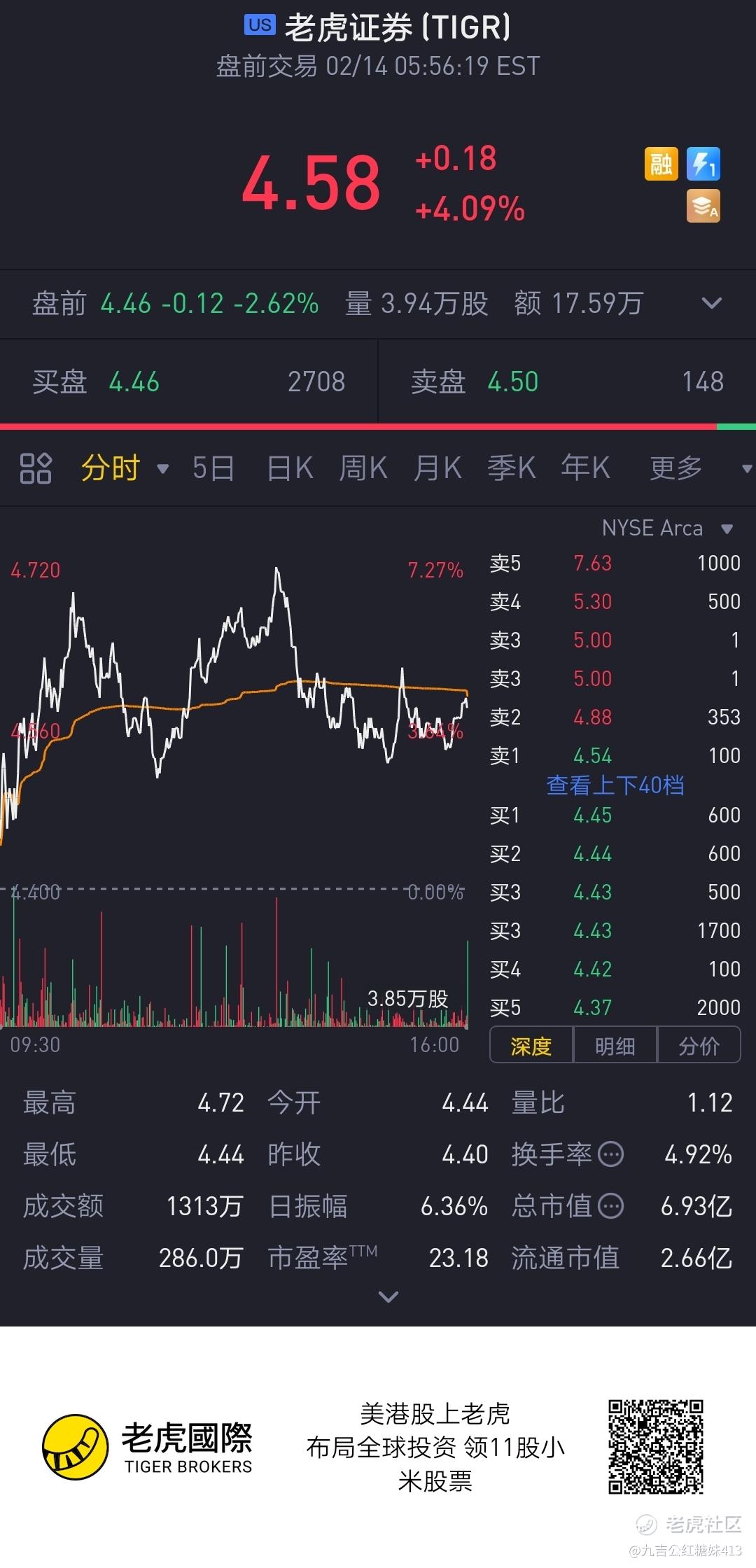Tap the 买2 4.44 bid row
756x1568 pixels.
615,854
